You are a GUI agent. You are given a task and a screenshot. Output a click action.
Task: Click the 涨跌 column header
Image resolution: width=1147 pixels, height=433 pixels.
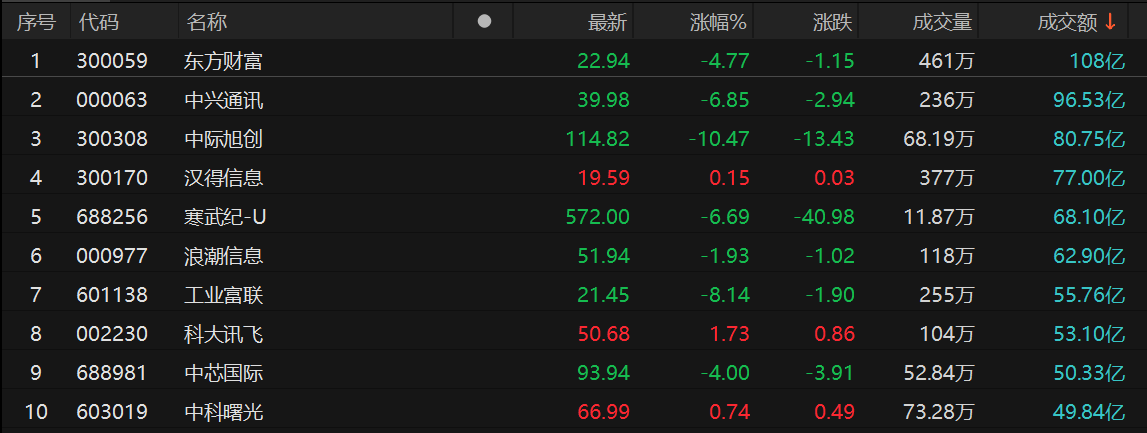pos(832,21)
